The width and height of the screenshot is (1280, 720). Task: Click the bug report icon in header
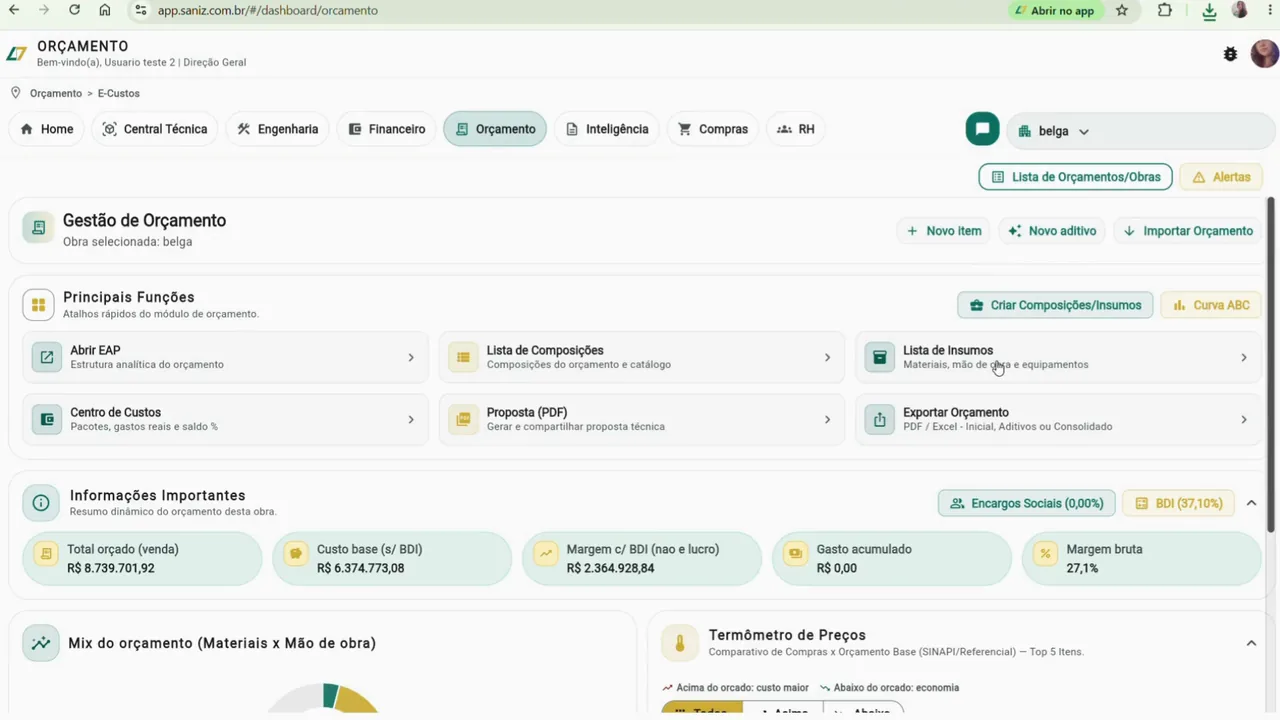tap(1230, 54)
